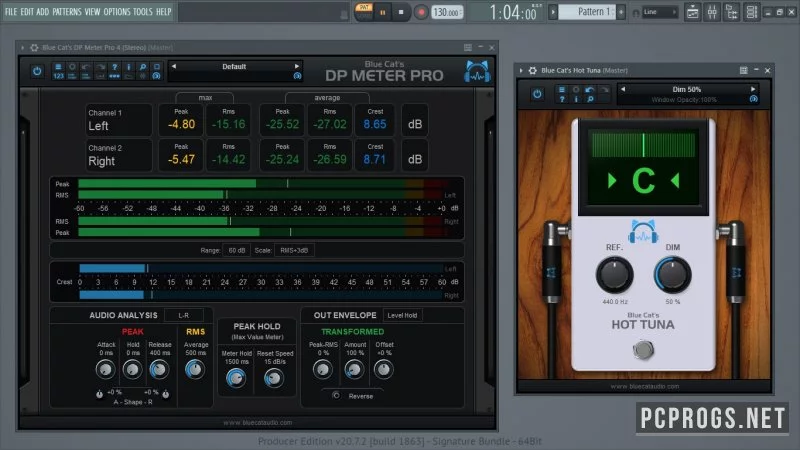Open the L-R audio analysis mode dropdown

click(x=184, y=315)
